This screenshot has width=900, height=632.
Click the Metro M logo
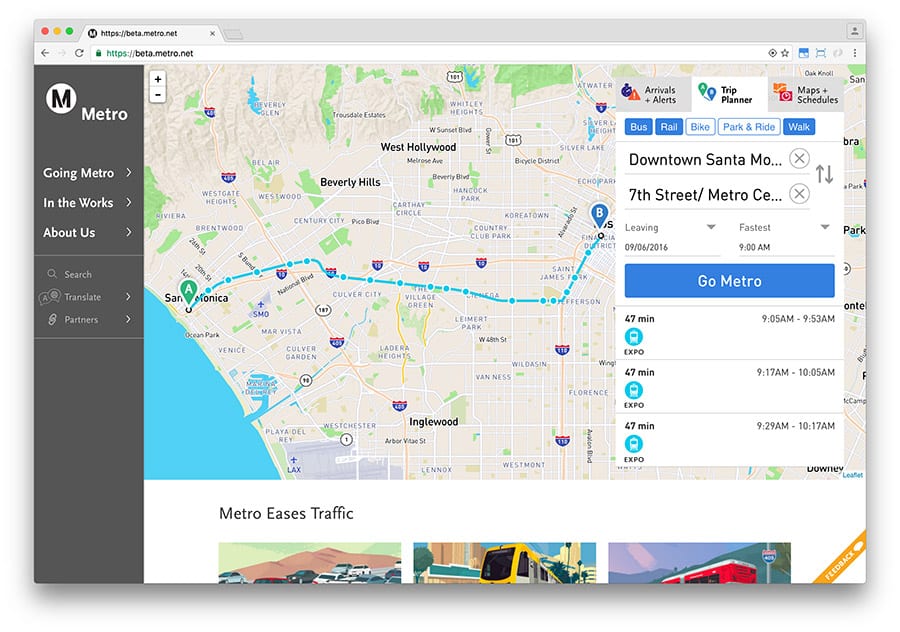[61, 99]
